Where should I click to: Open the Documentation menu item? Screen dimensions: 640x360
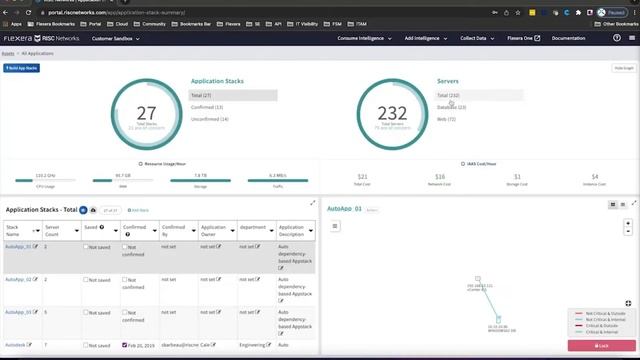click(568, 38)
